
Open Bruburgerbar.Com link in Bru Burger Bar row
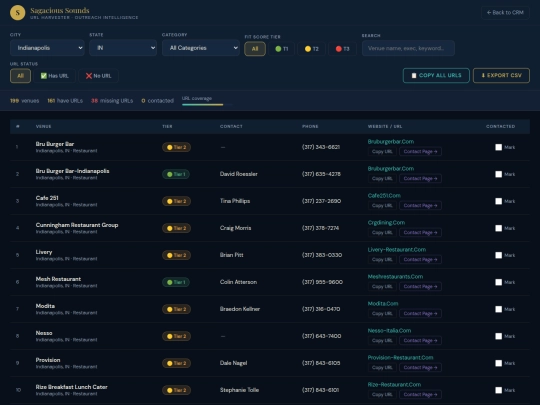pyautogui.click(x=391, y=142)
